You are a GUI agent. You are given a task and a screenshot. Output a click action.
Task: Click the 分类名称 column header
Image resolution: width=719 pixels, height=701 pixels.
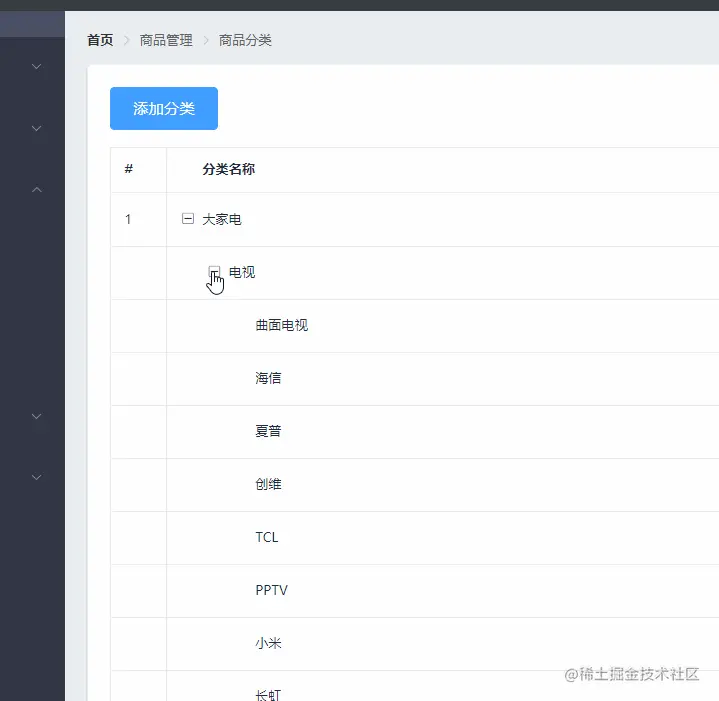pyautogui.click(x=229, y=169)
